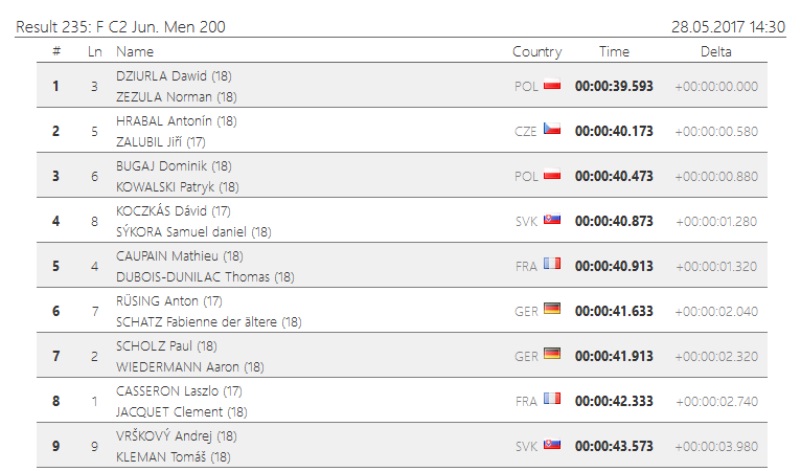
Task: Click the name DUBOIS-DUNILAC Thomas
Action: (193, 277)
